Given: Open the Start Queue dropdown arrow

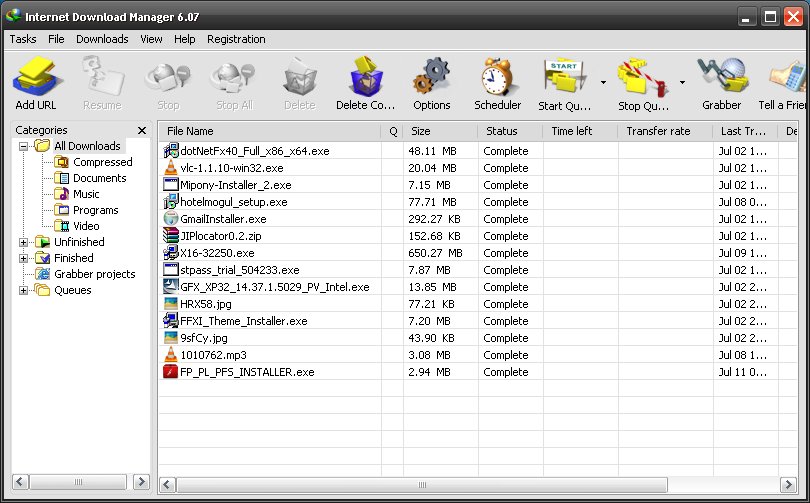Looking at the screenshot, I should click(603, 82).
